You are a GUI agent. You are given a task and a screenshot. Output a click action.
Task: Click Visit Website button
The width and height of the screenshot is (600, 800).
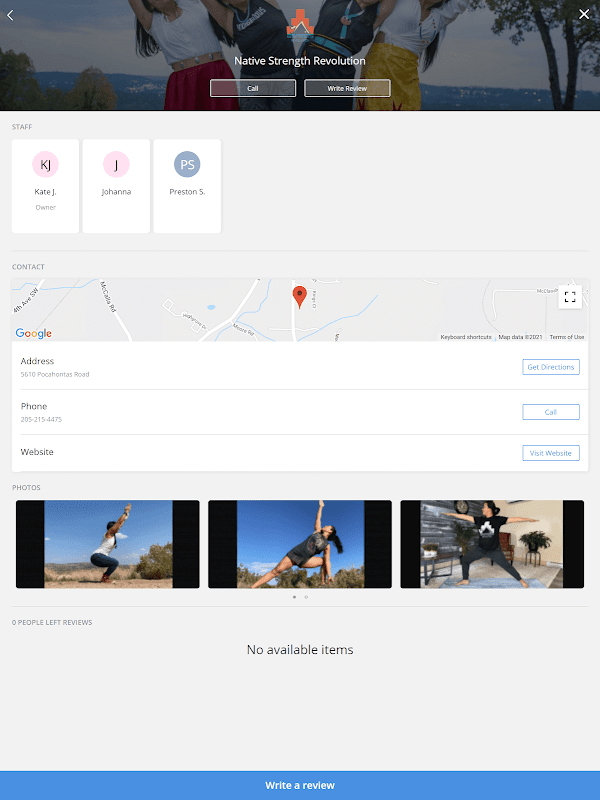point(551,453)
